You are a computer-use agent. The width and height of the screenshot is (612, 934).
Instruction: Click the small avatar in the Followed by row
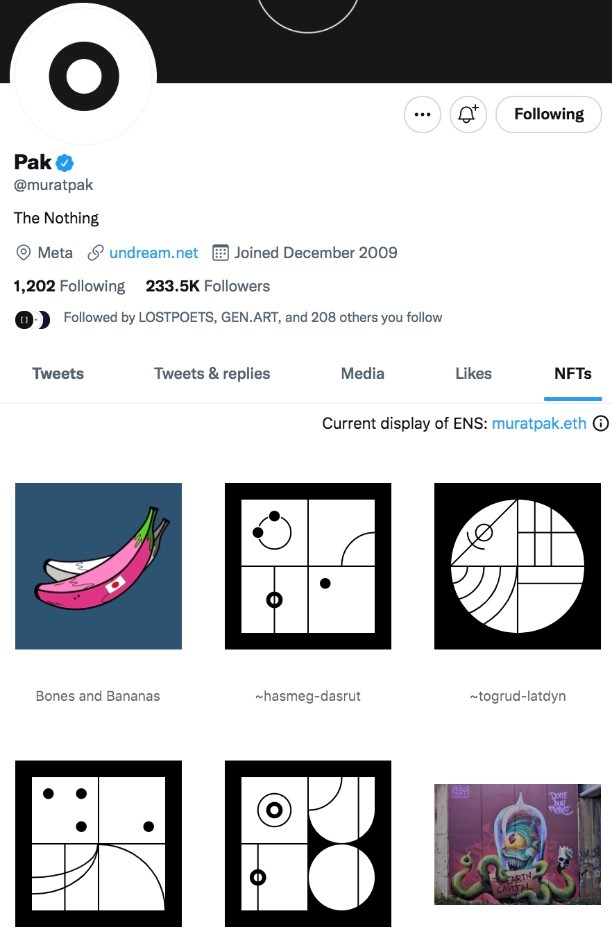tap(22, 317)
